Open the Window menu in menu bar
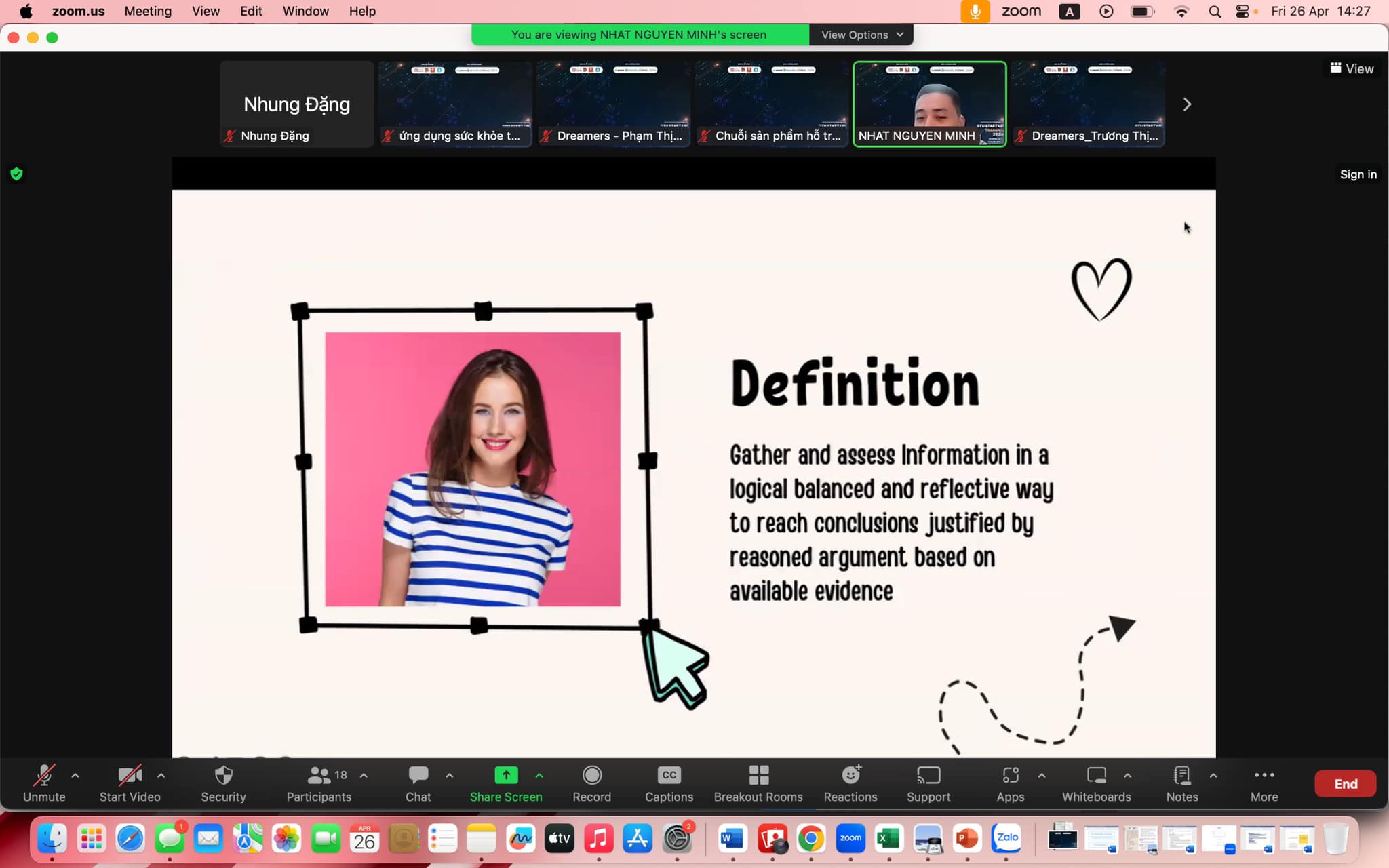The height and width of the screenshot is (868, 1389). pyautogui.click(x=305, y=11)
